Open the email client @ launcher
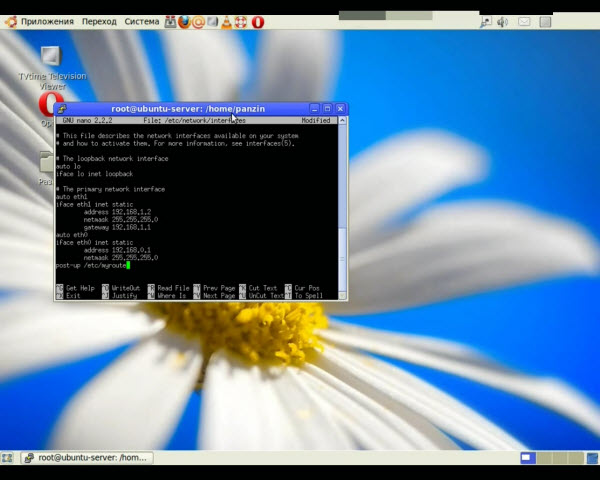The width and height of the screenshot is (600, 480). coord(198,21)
